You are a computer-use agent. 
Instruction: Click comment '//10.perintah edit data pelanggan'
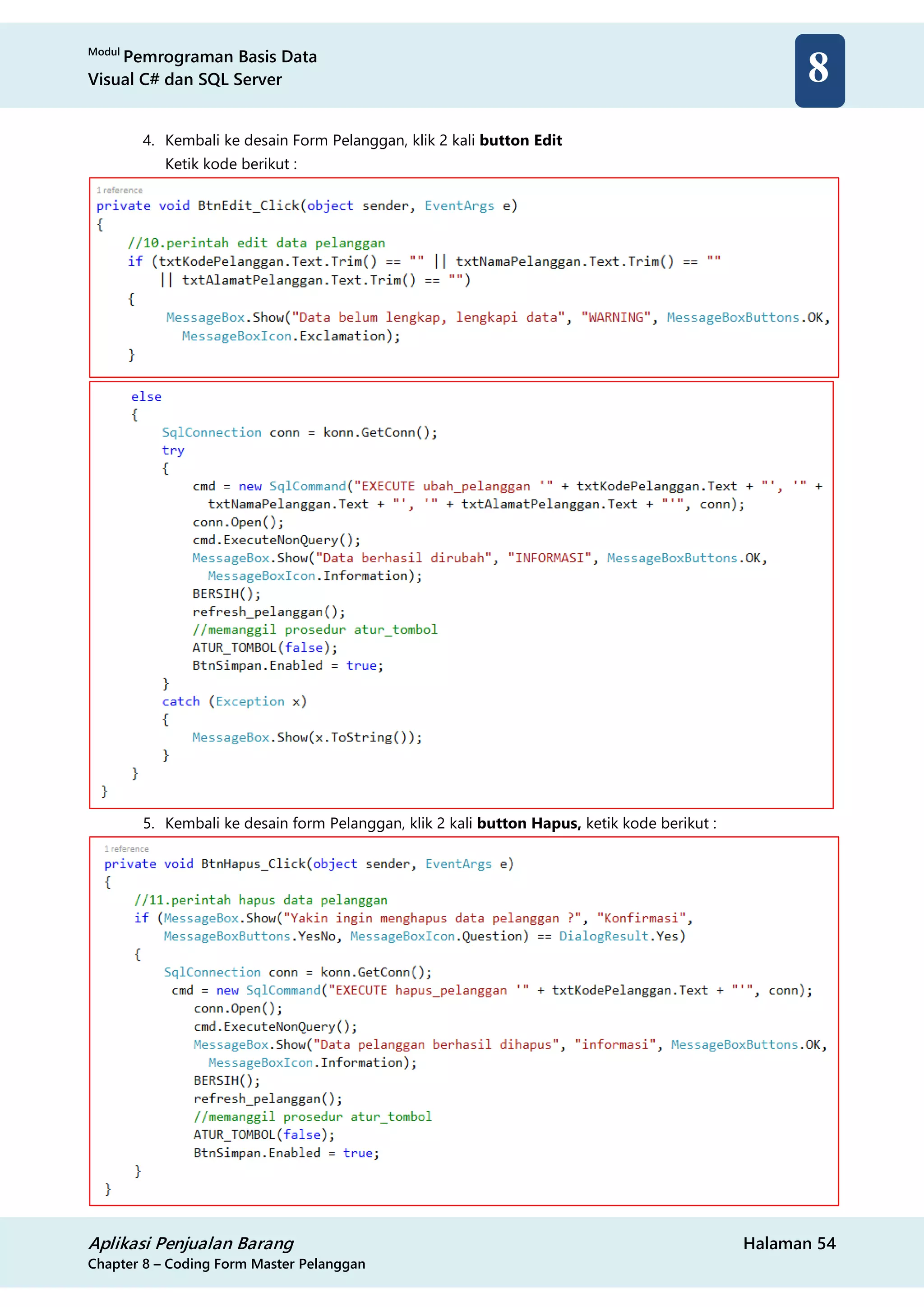257,243
